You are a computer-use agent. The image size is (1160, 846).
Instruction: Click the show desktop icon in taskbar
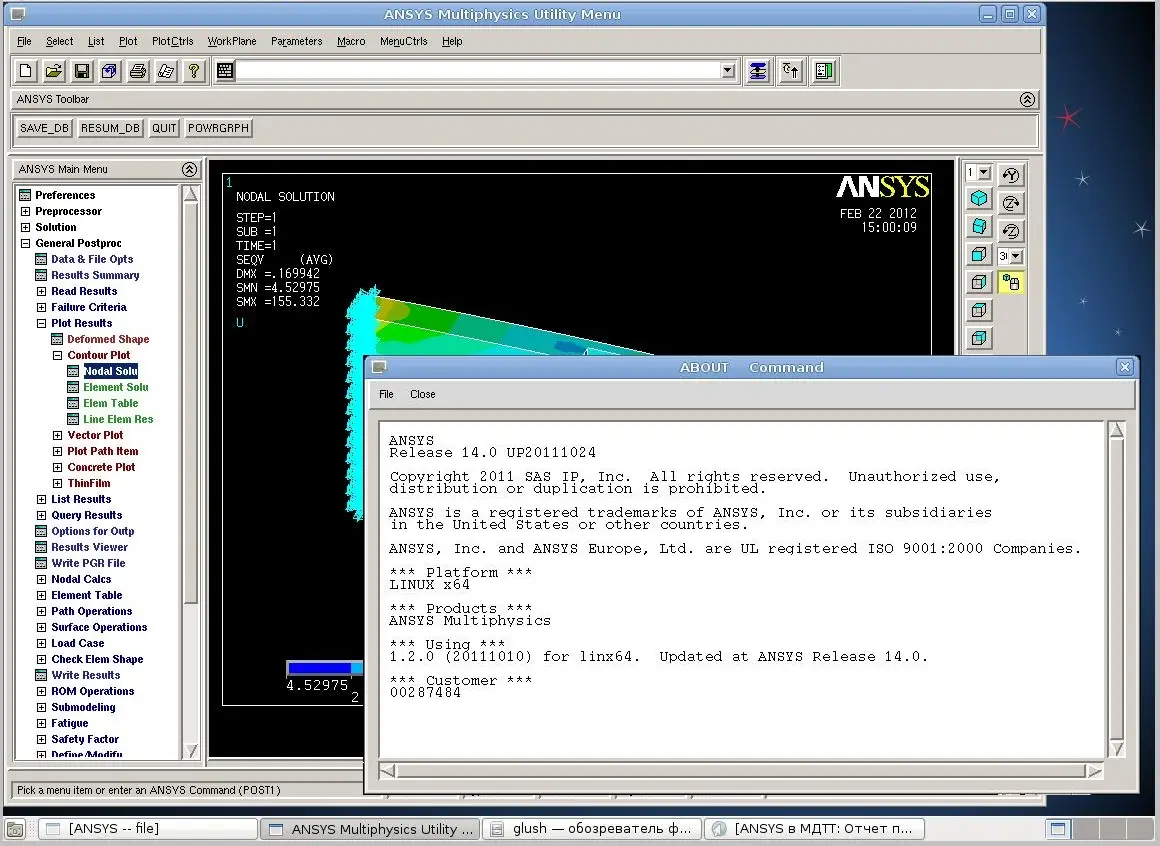tap(15, 829)
